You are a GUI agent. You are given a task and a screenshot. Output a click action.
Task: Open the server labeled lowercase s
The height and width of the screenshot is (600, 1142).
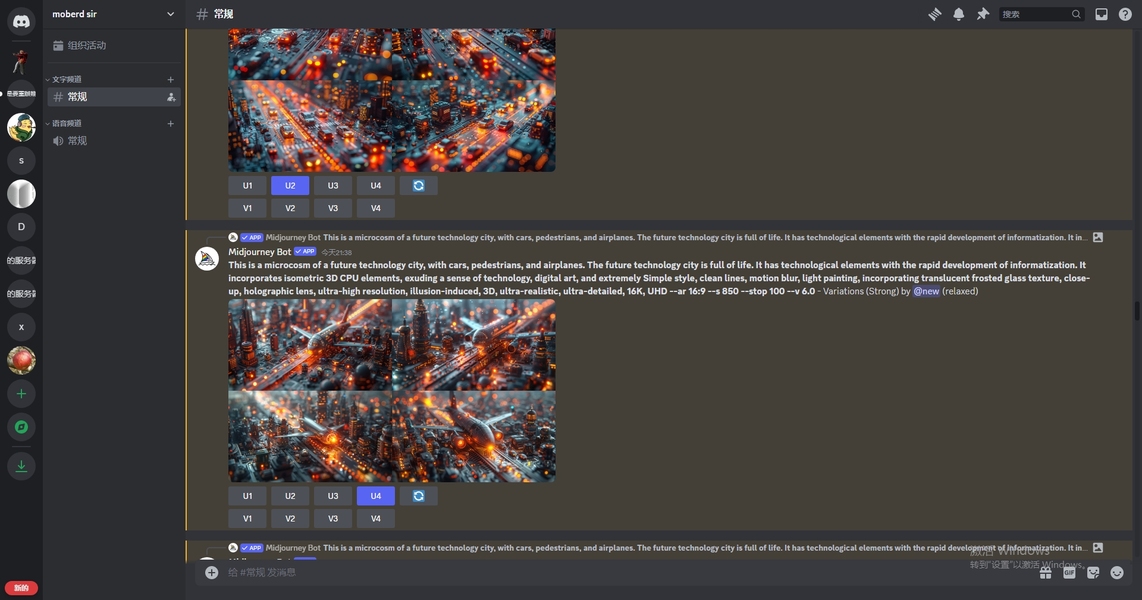tap(21, 160)
